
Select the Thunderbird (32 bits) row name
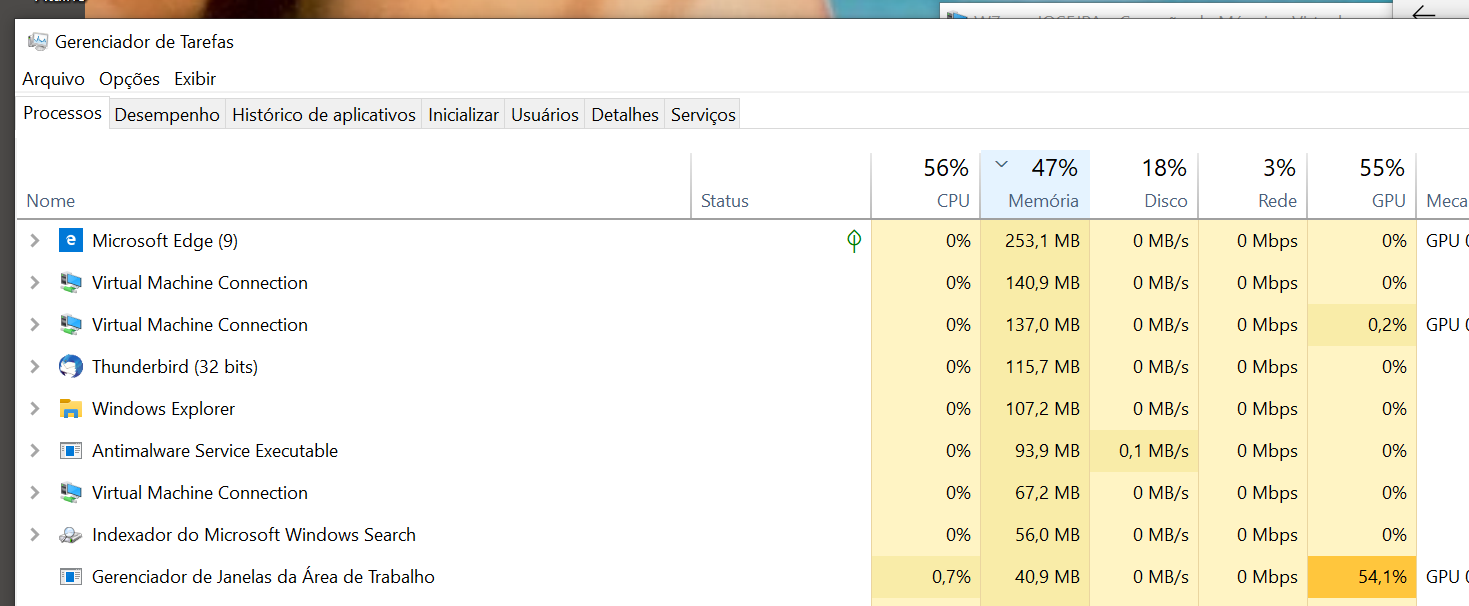175,367
